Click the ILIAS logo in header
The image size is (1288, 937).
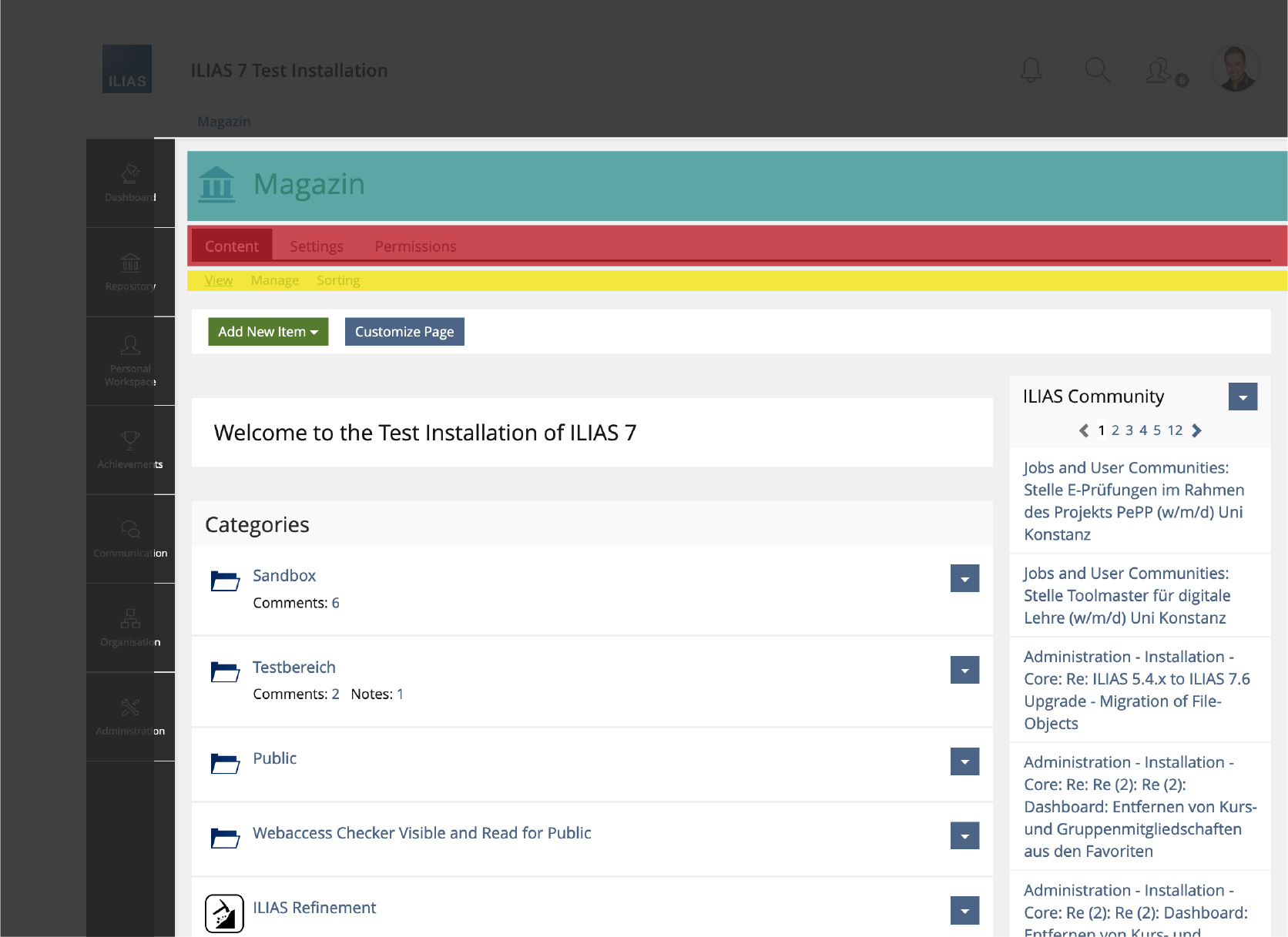127,69
